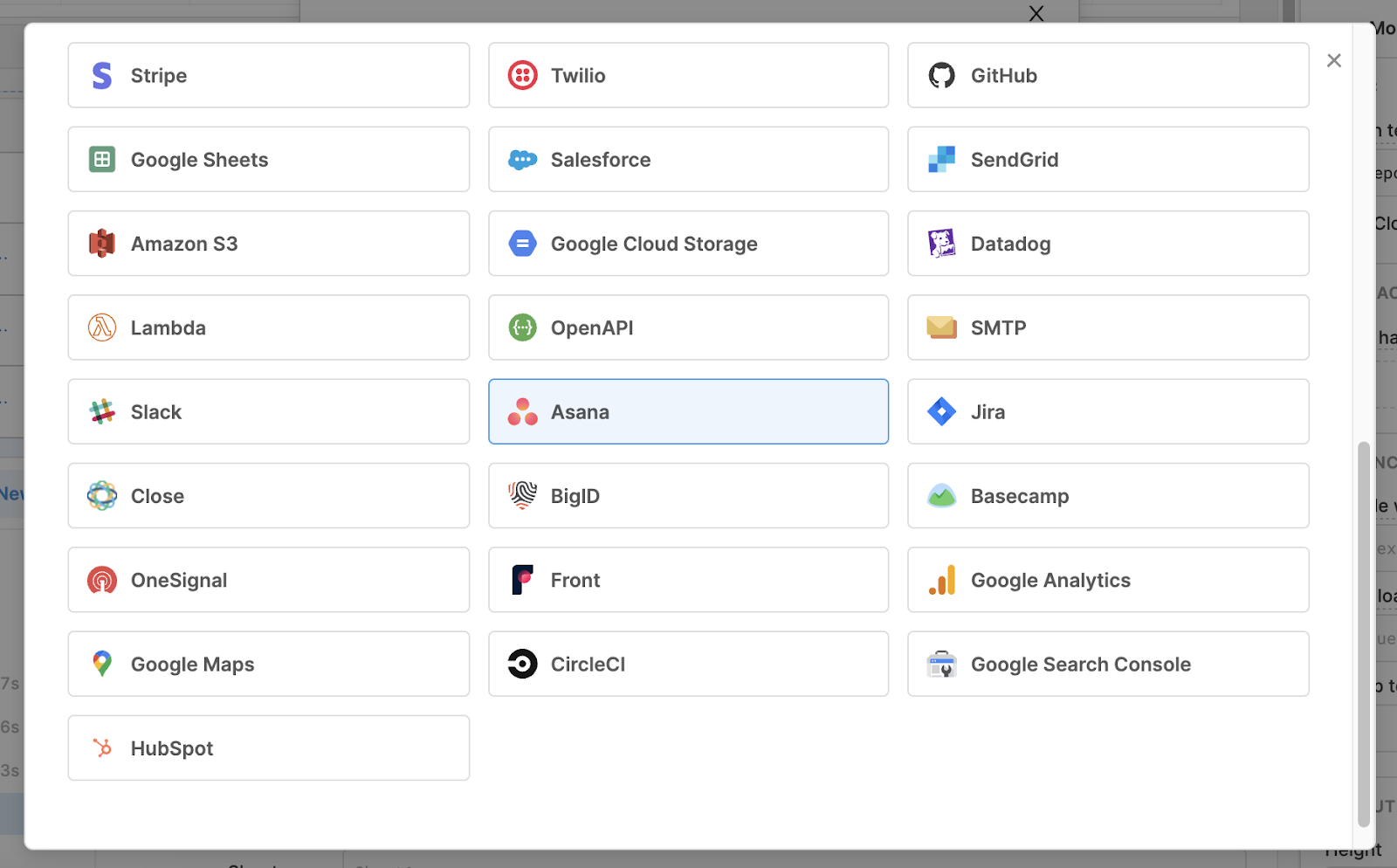Select the GitHub integration label
The image size is (1397, 868).
[1004, 76]
